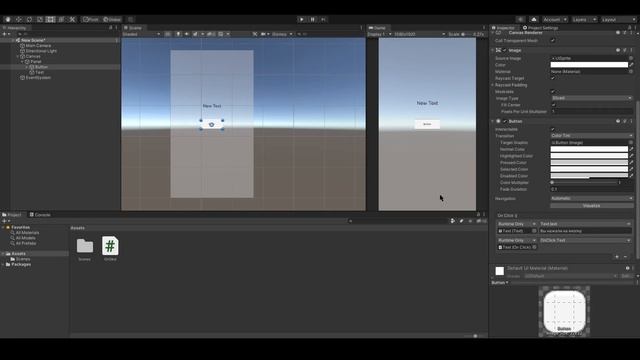Click the Pixels Per Unit Multiplier field
640x360 pixels.
pyautogui.click(x=591, y=111)
